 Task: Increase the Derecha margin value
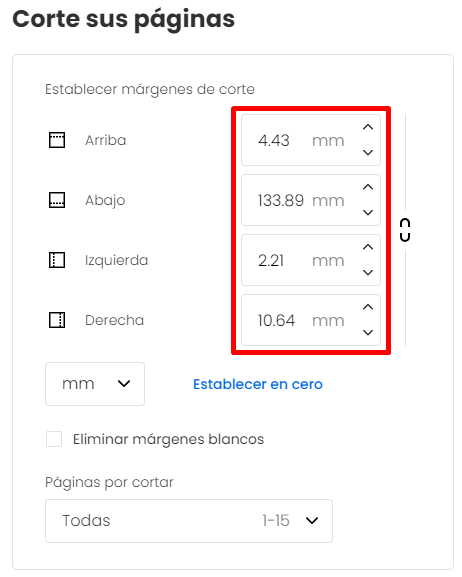point(368,307)
